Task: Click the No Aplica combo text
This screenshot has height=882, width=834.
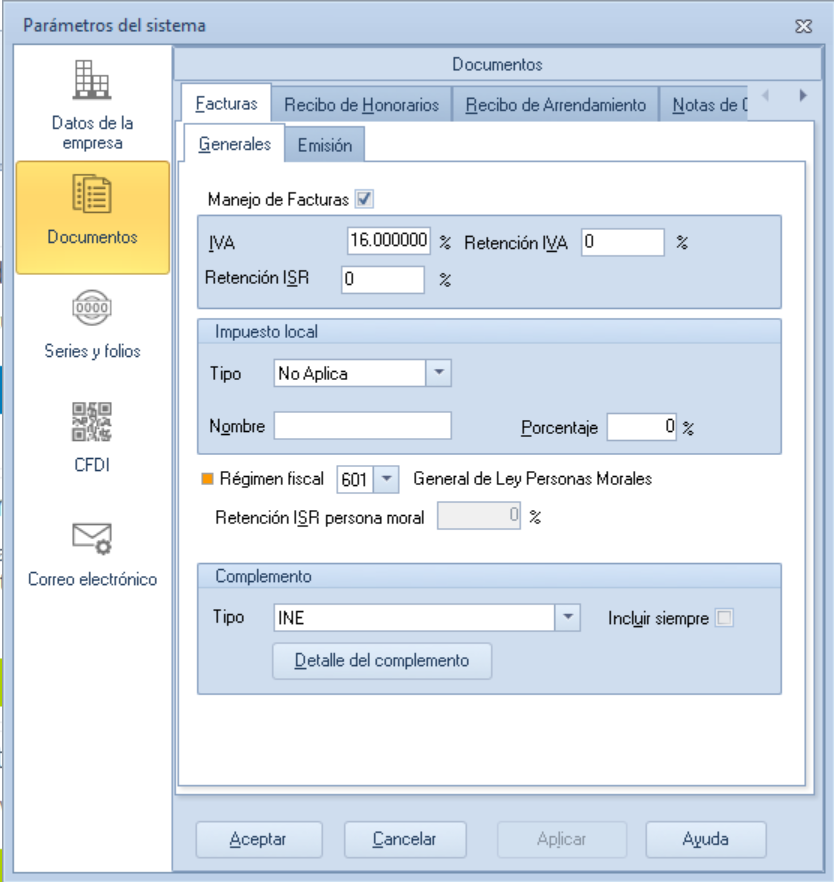Action: pos(313,374)
